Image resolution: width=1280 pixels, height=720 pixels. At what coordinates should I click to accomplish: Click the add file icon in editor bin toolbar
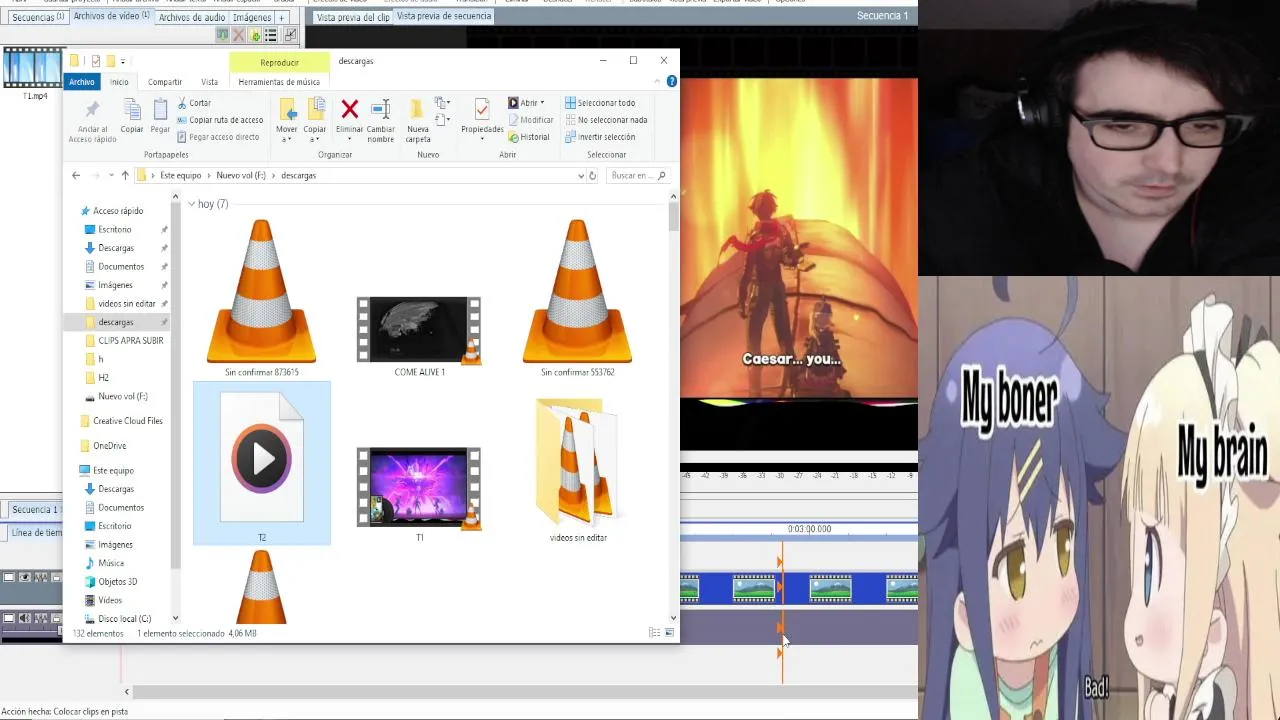pyautogui.click(x=255, y=35)
